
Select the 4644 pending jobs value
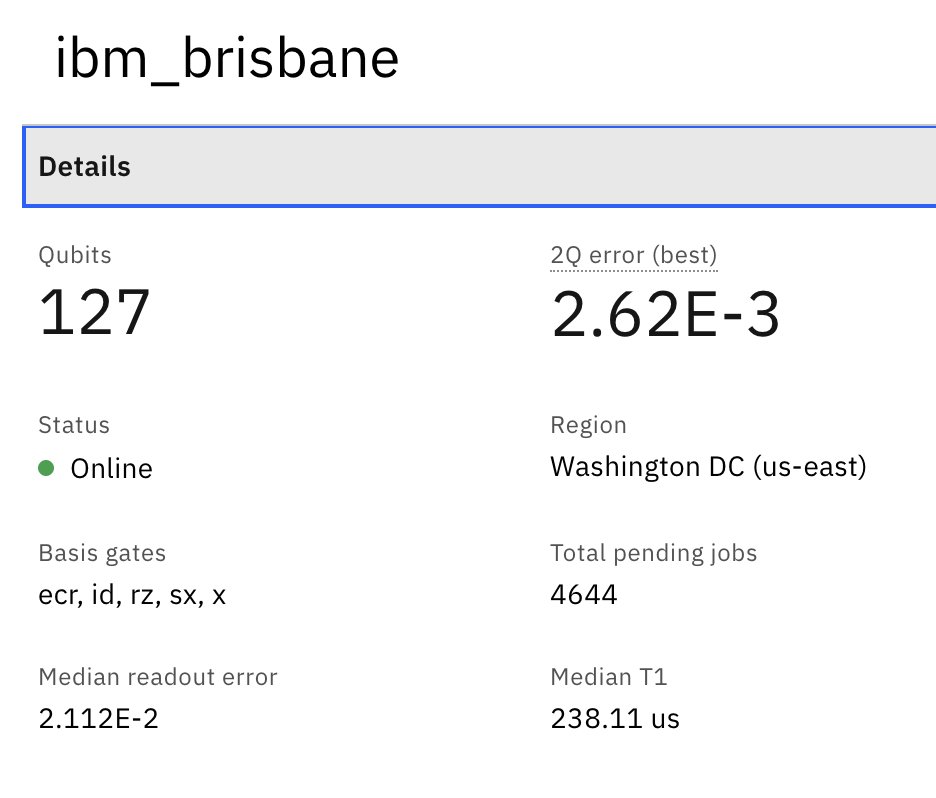click(x=584, y=594)
